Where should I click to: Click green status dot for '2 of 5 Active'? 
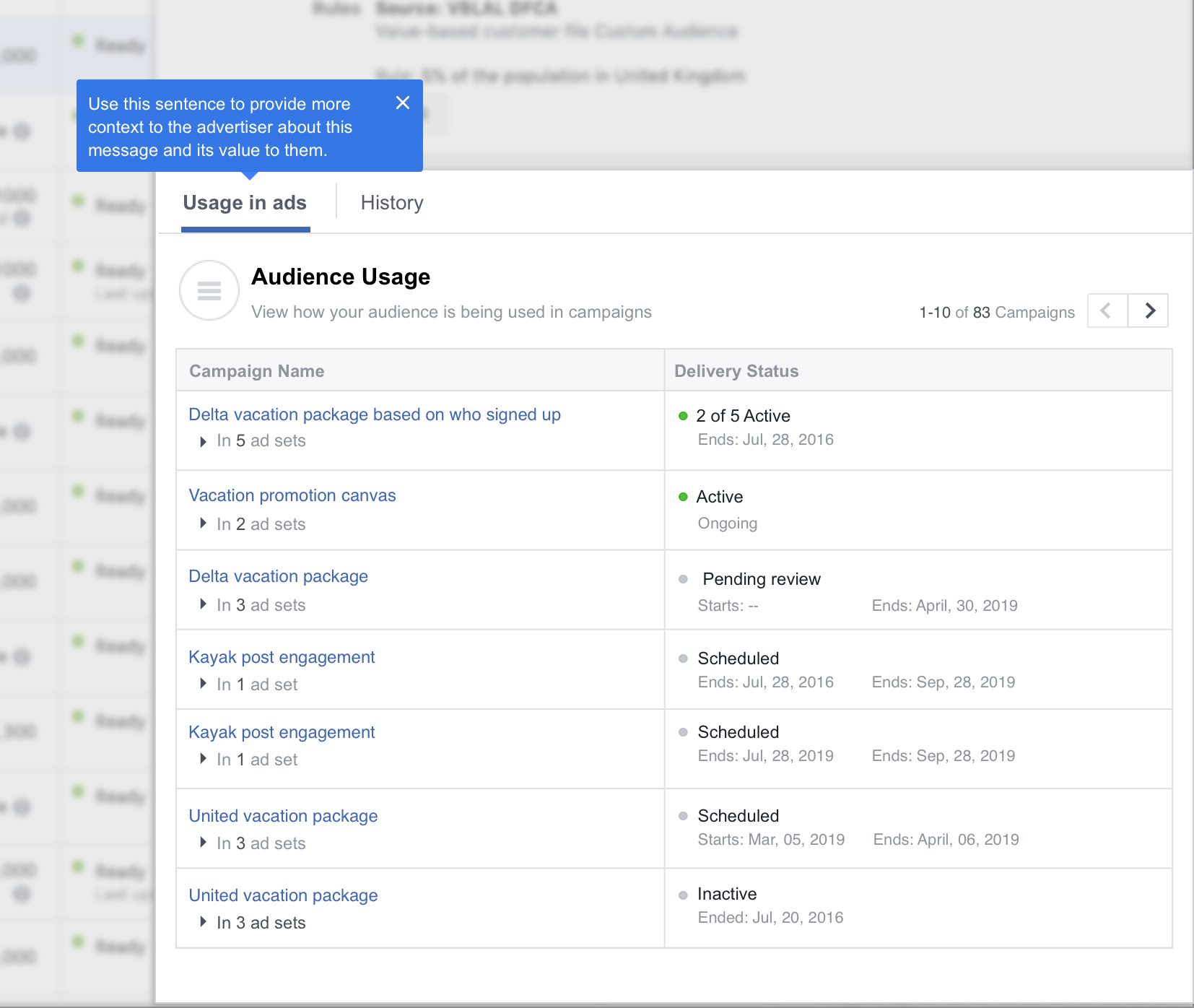pyautogui.click(x=683, y=416)
